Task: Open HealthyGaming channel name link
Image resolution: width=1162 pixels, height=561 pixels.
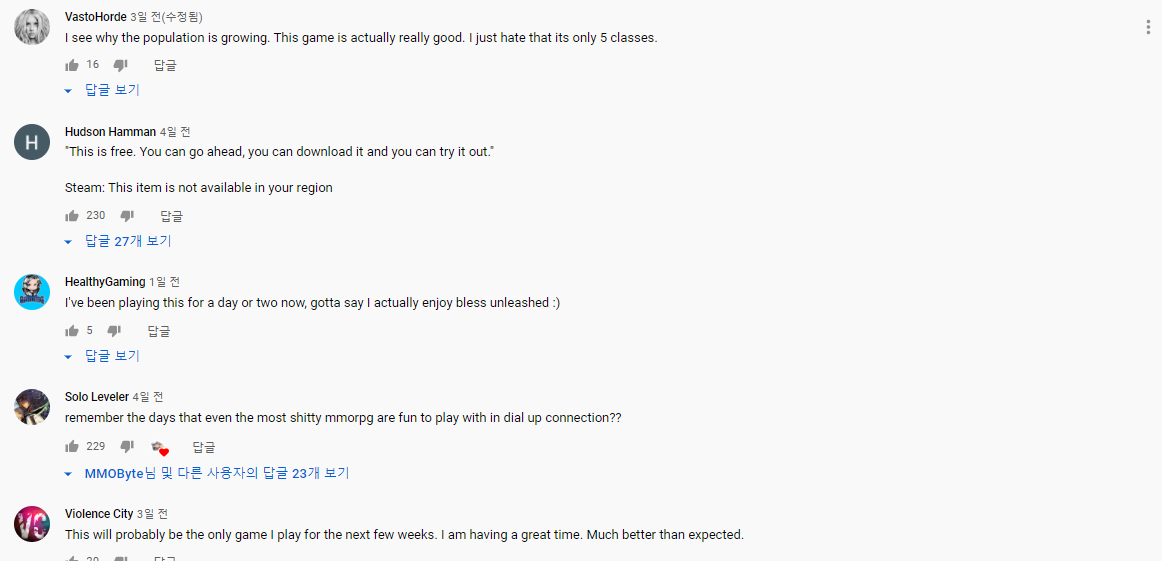Action: (x=105, y=282)
